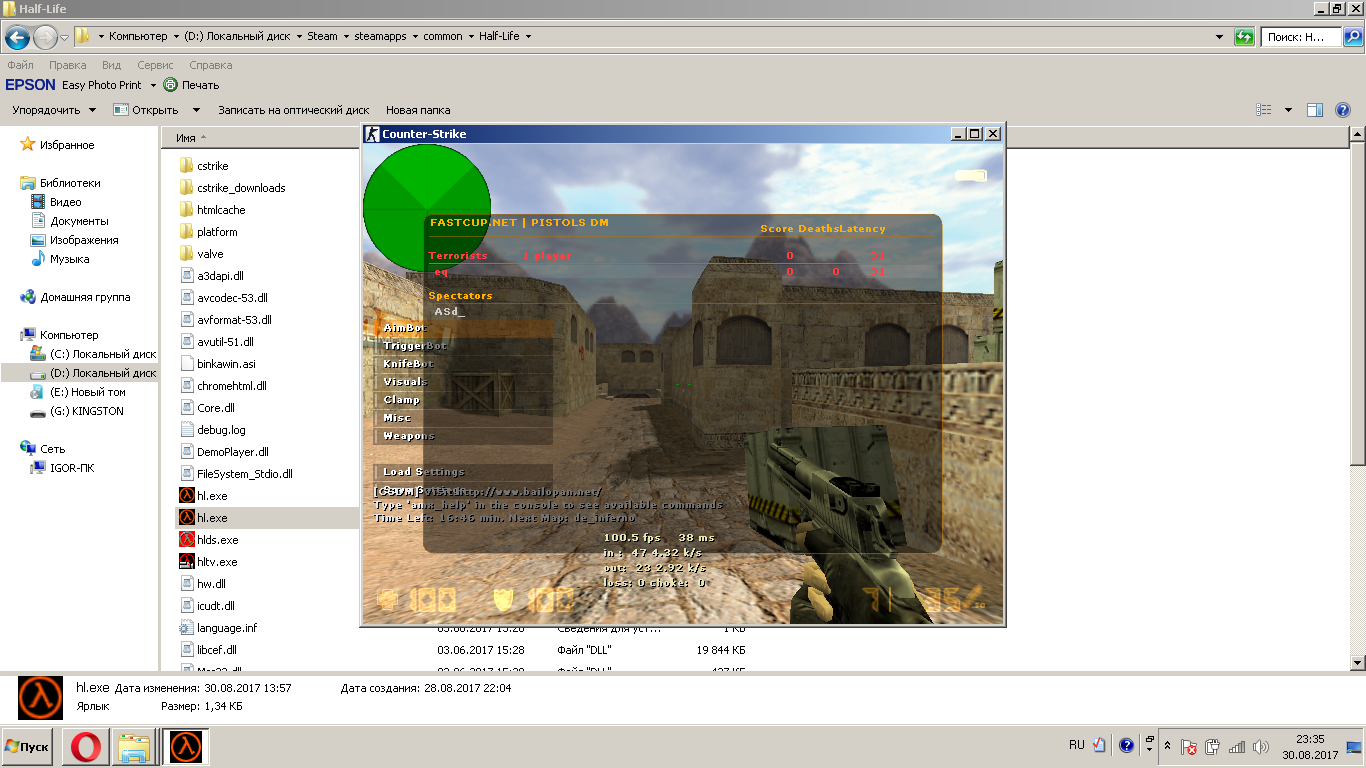The image size is (1366, 768).
Task: Click the Новая папка button
Action: [x=418, y=110]
